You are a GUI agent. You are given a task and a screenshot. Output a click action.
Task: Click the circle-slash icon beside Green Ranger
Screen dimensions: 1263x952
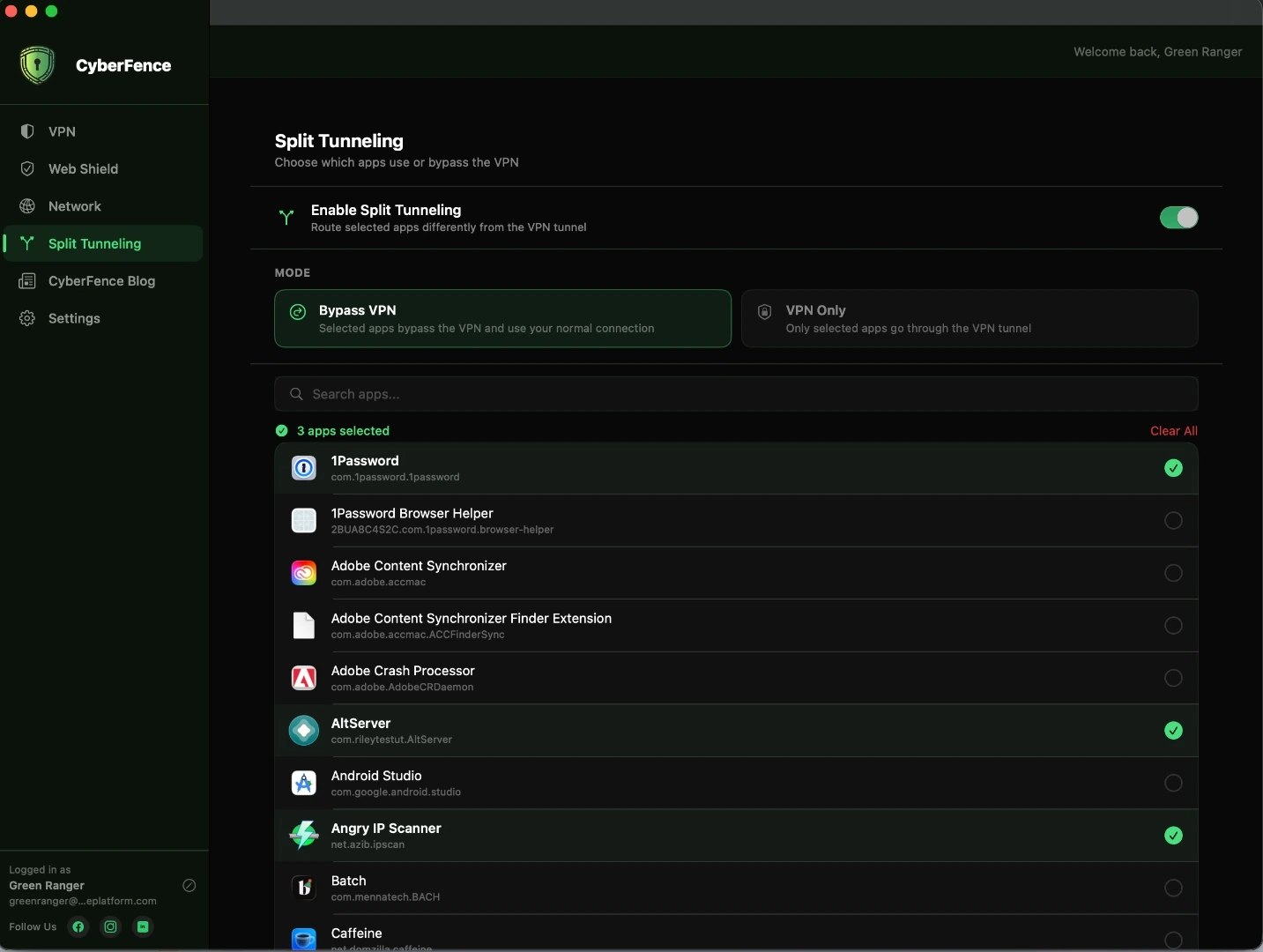coord(189,886)
